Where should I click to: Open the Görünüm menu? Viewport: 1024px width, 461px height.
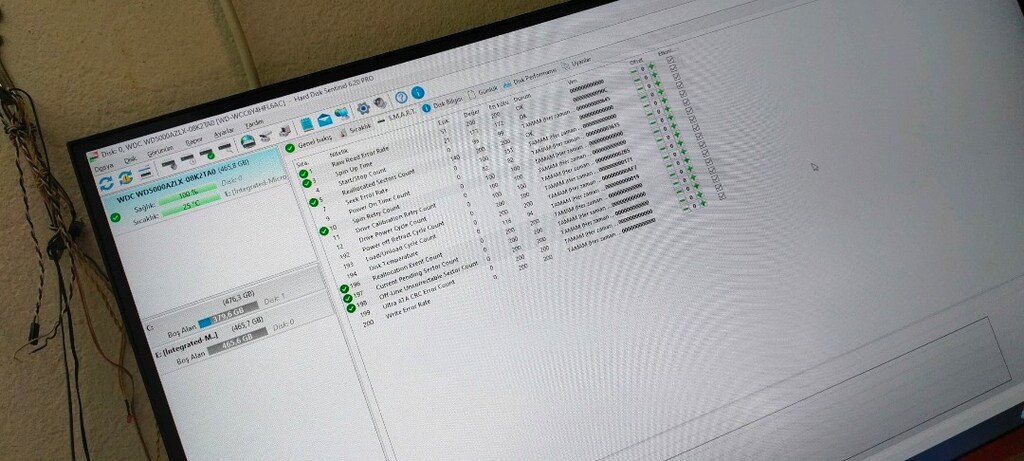160,151
